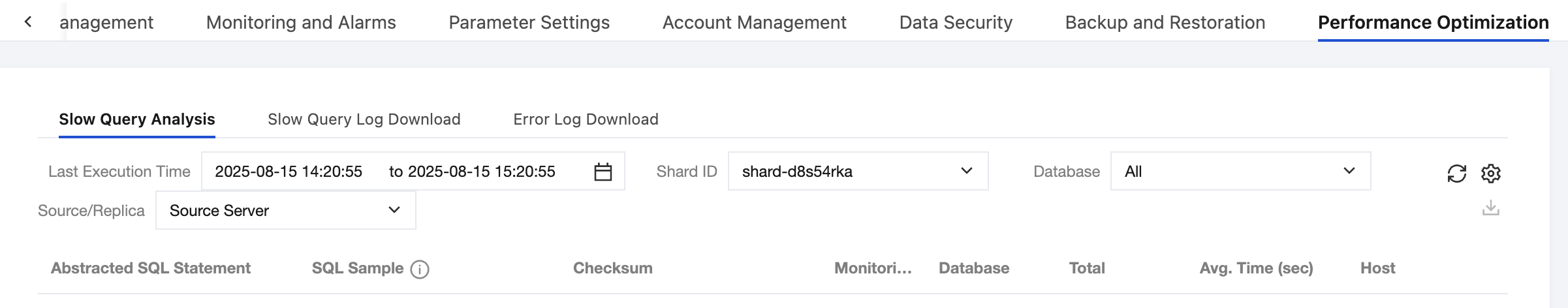Open the column settings gear icon
The image size is (1568, 308).
[x=1491, y=173]
